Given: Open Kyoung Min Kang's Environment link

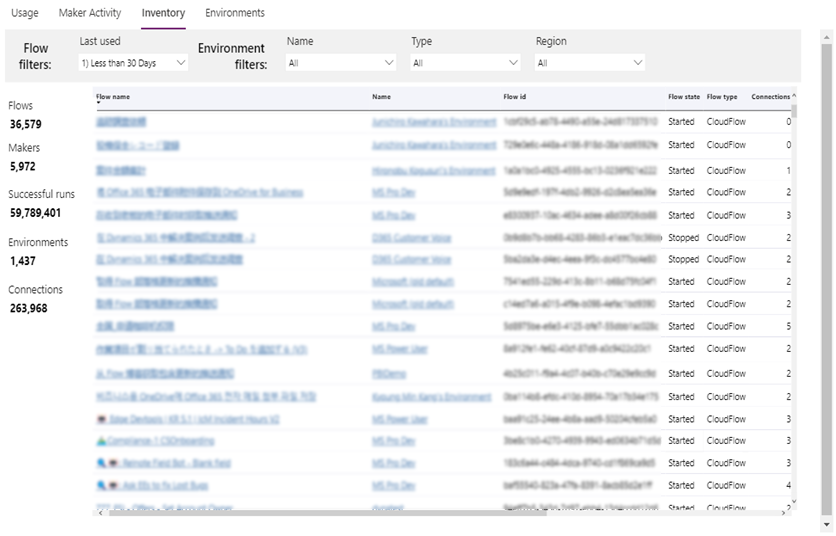Looking at the screenshot, I should click(431, 397).
